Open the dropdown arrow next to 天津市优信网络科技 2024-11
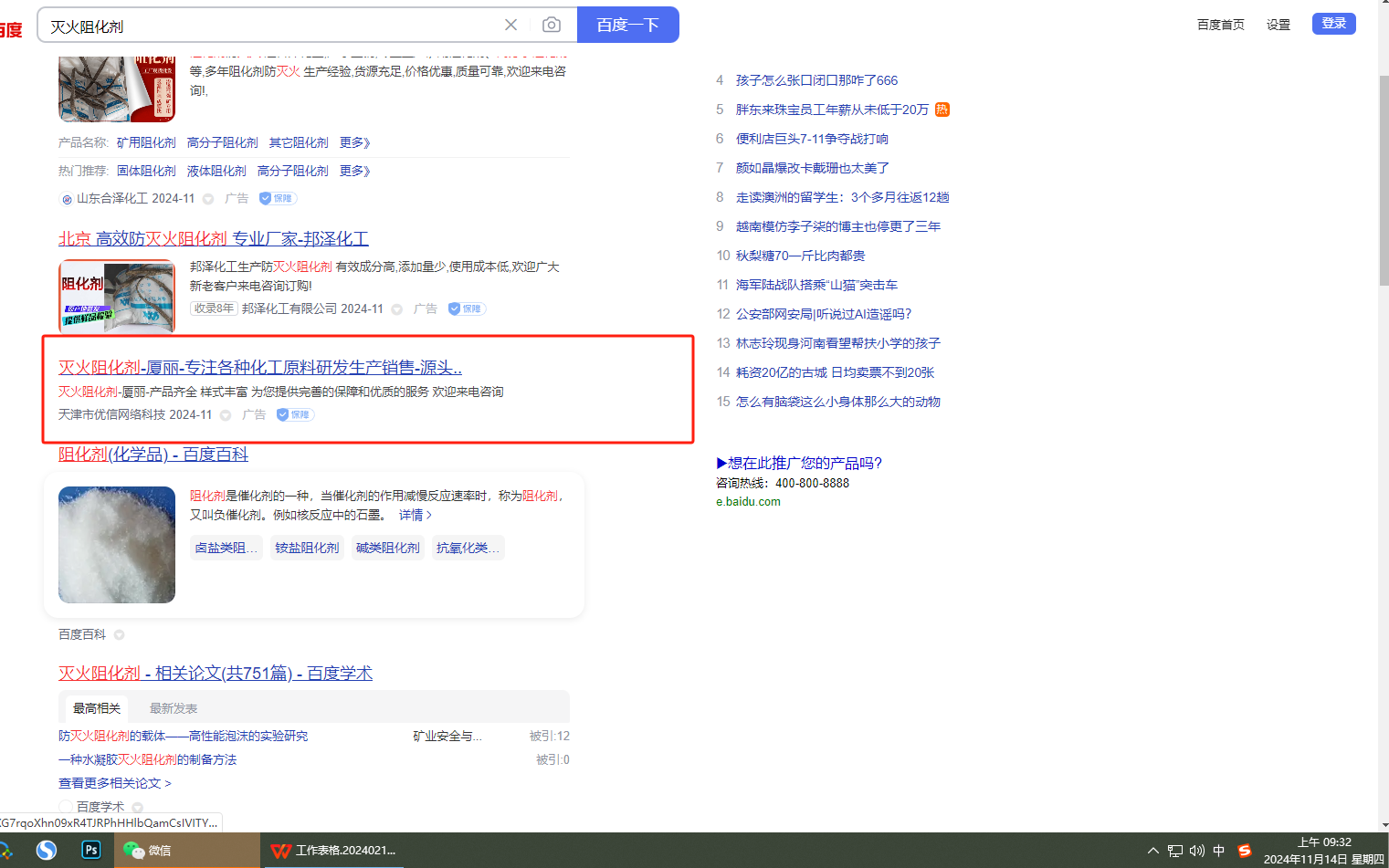The image size is (1389, 868). 226,415
